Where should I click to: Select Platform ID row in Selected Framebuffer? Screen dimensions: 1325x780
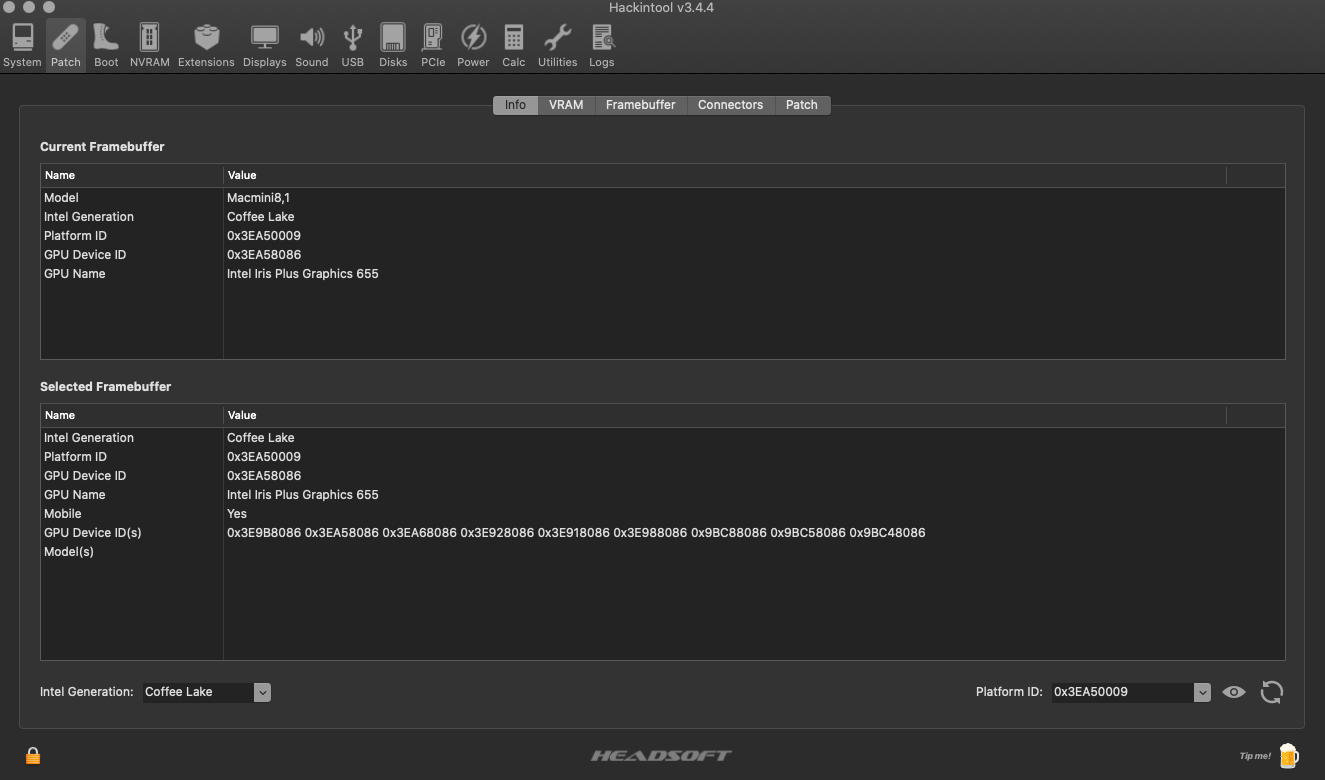pos(662,457)
